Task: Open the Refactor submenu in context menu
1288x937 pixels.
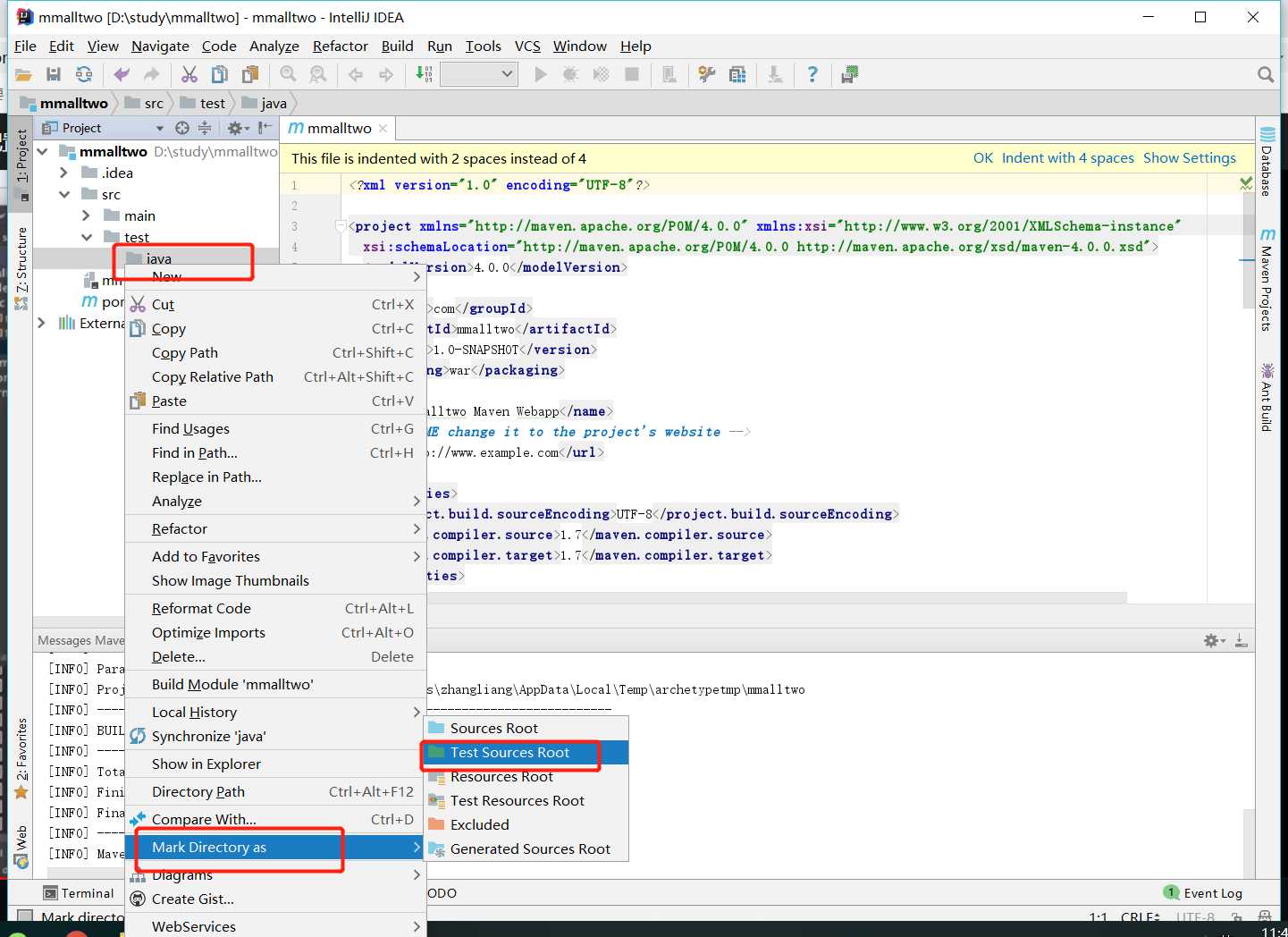Action: click(275, 529)
